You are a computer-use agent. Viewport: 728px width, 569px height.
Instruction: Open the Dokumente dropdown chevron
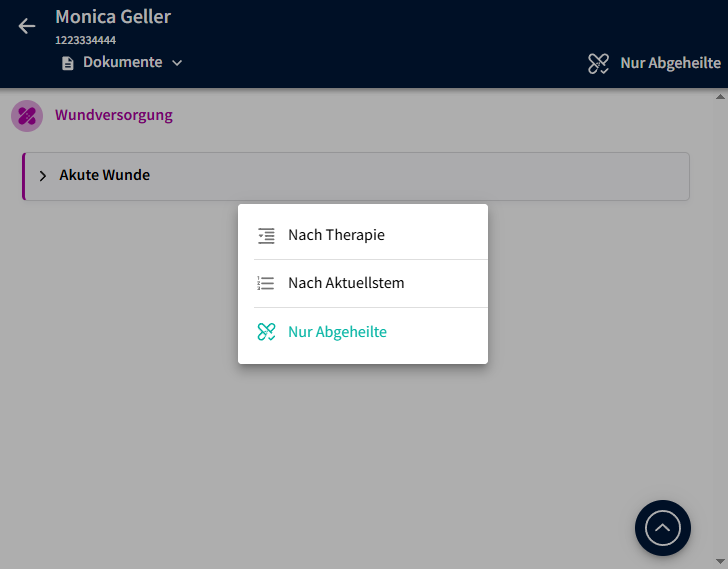pos(177,63)
